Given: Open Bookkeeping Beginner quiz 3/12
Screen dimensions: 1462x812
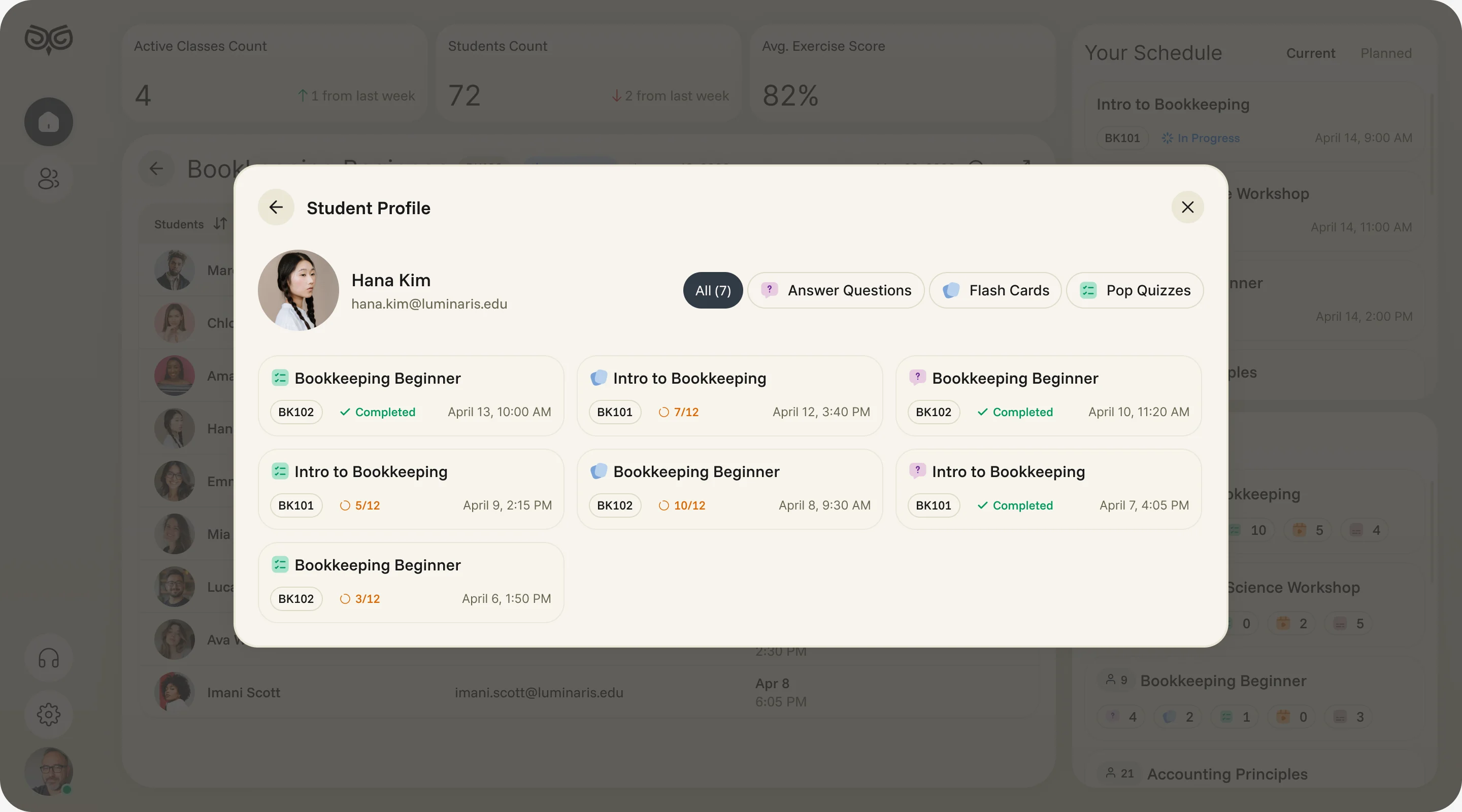Looking at the screenshot, I should point(411,582).
